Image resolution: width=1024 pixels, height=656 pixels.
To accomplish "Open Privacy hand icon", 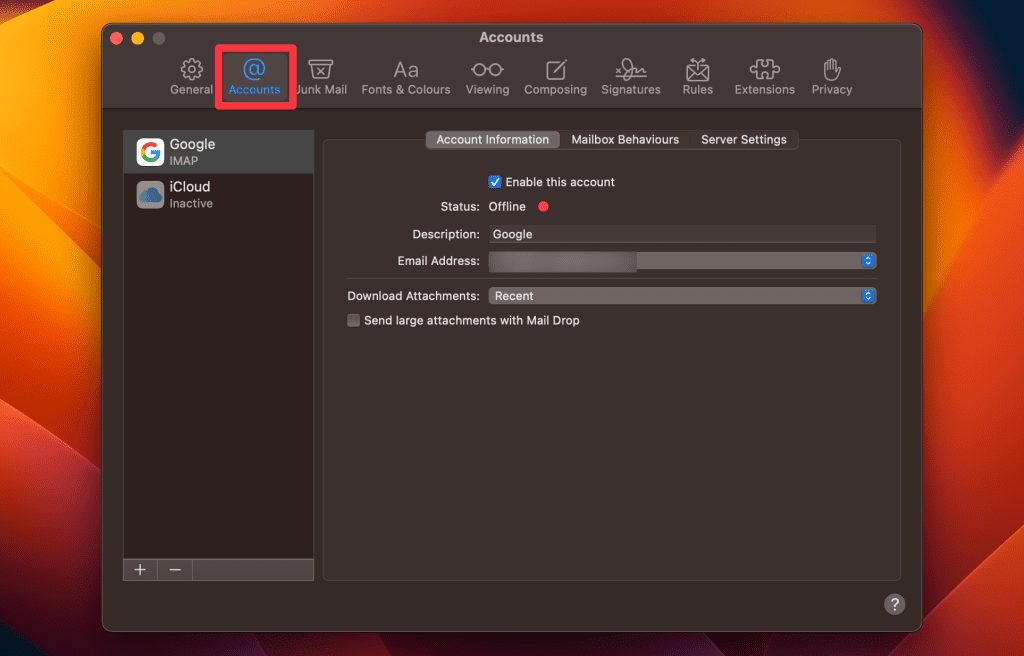I will pyautogui.click(x=831, y=69).
